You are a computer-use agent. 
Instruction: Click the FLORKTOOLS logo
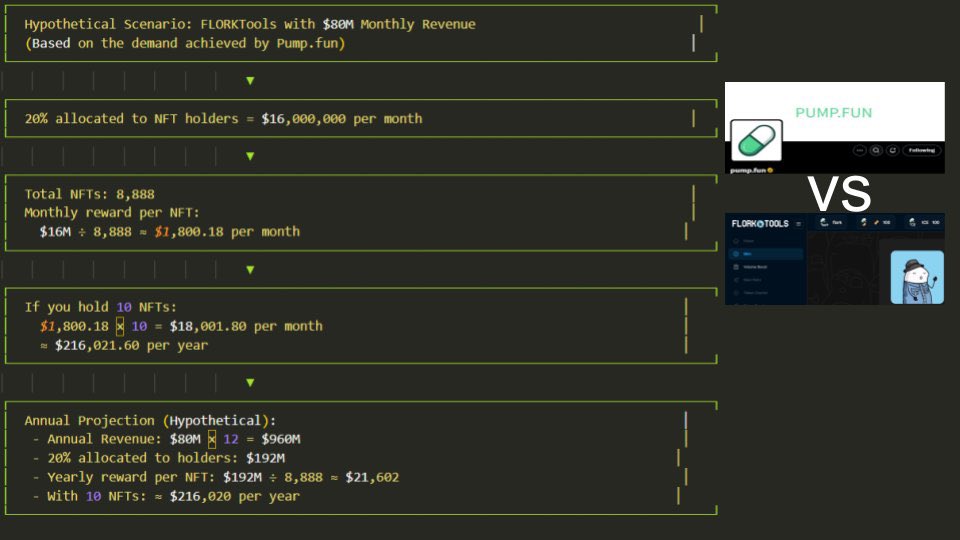(x=760, y=223)
